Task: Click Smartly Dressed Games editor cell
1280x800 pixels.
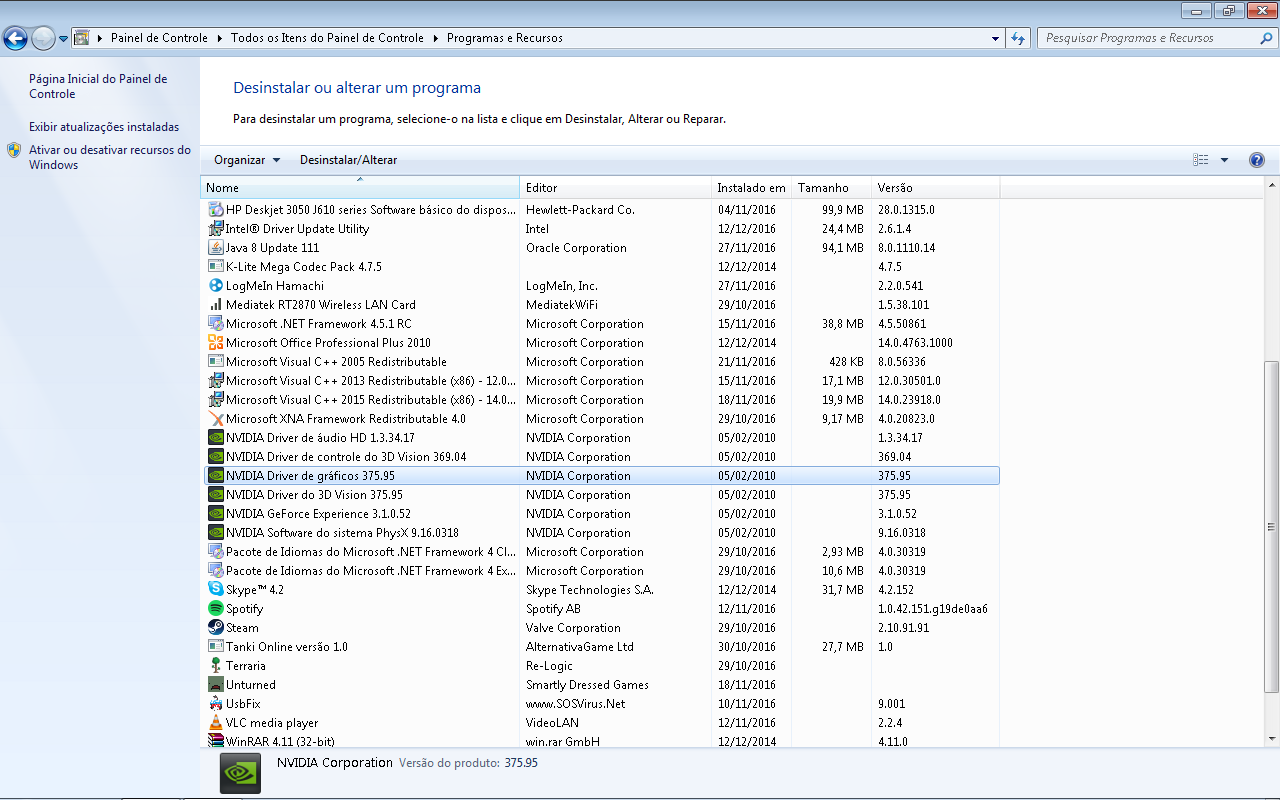Action: point(588,685)
